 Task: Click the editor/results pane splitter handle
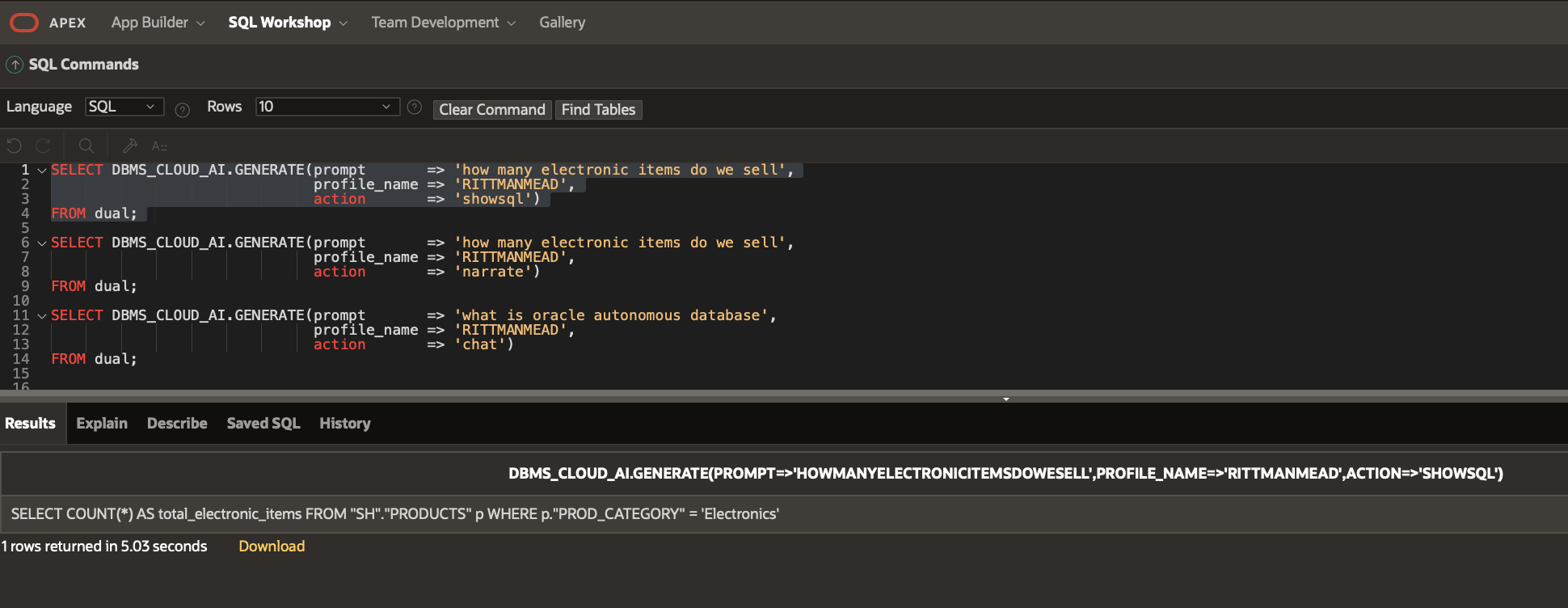[1006, 399]
